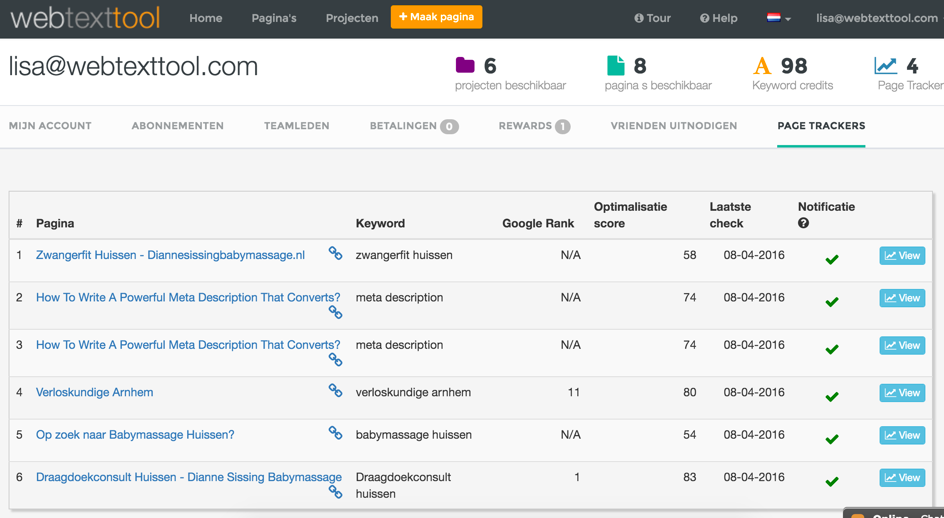Toggle notification checkmark for verloskundige arnhem row
This screenshot has width=944, height=518.
click(831, 396)
